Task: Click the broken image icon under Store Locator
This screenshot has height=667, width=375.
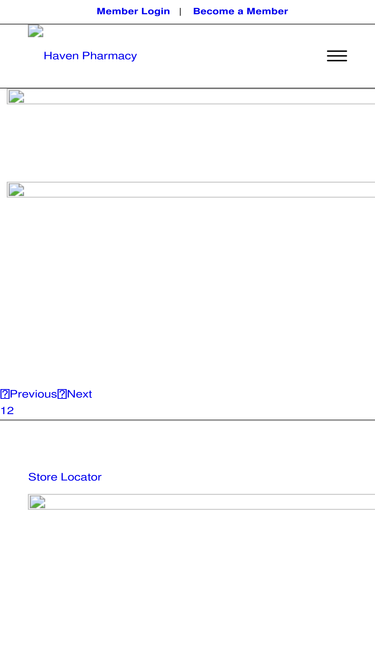Action: pyautogui.click(x=37, y=502)
